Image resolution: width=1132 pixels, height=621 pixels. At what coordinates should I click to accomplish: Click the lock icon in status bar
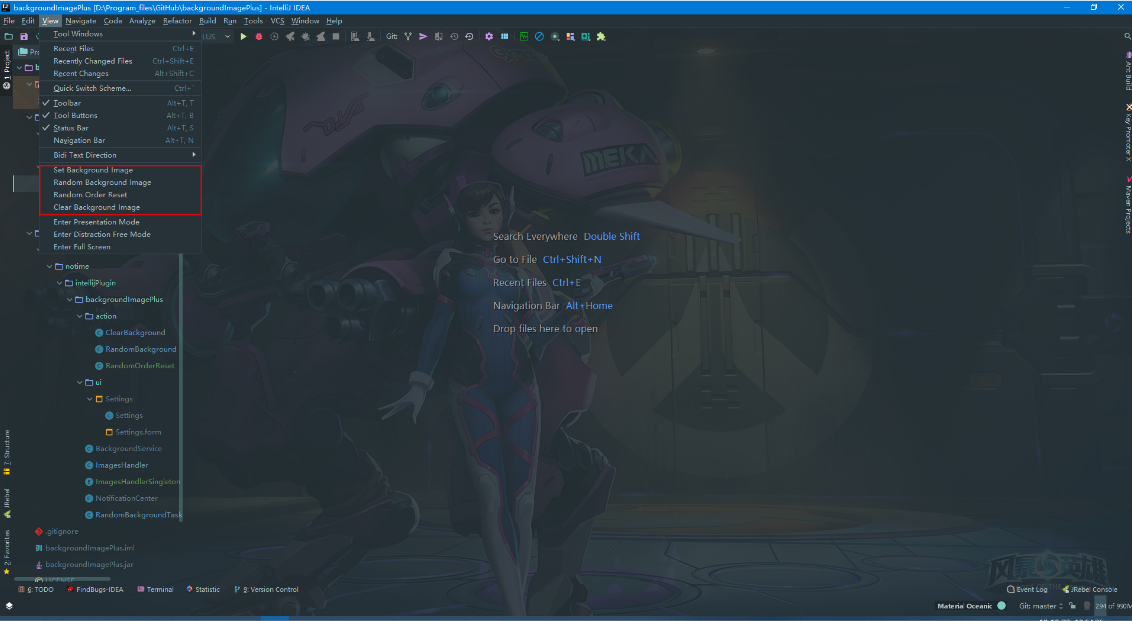pos(1073,606)
